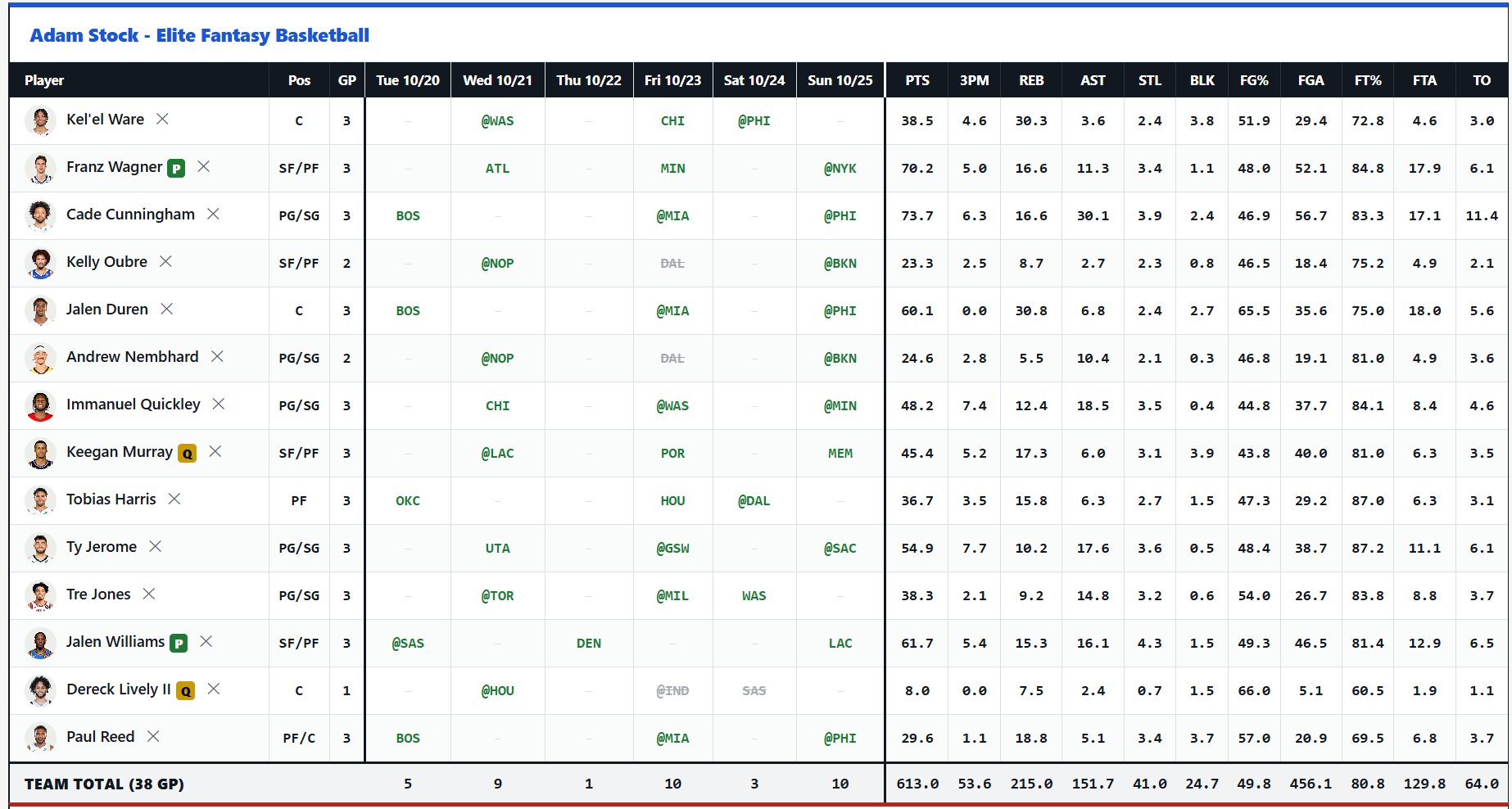This screenshot has width=1512, height=809.
Task: Sort by the REB column header
Action: (x=1031, y=80)
